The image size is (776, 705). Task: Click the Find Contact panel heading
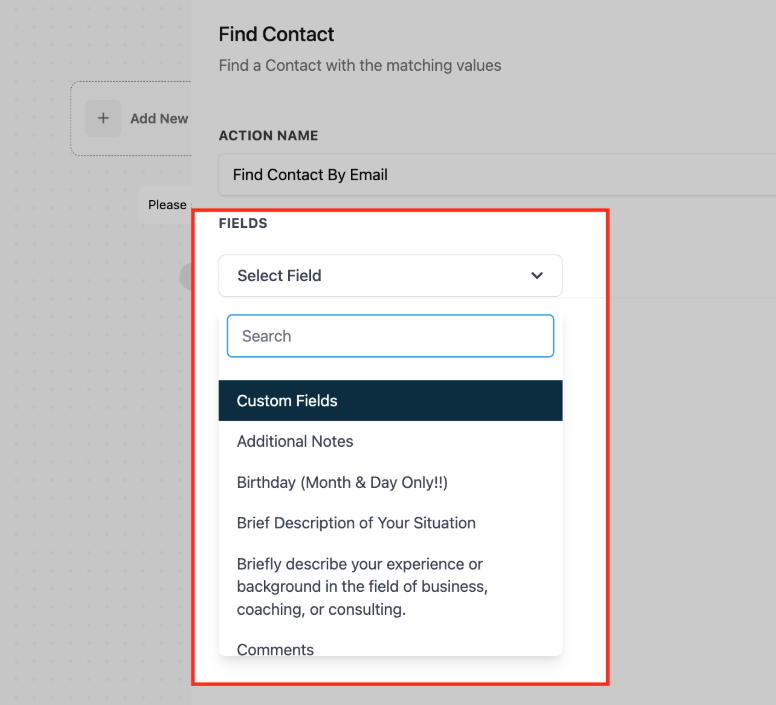coord(276,35)
